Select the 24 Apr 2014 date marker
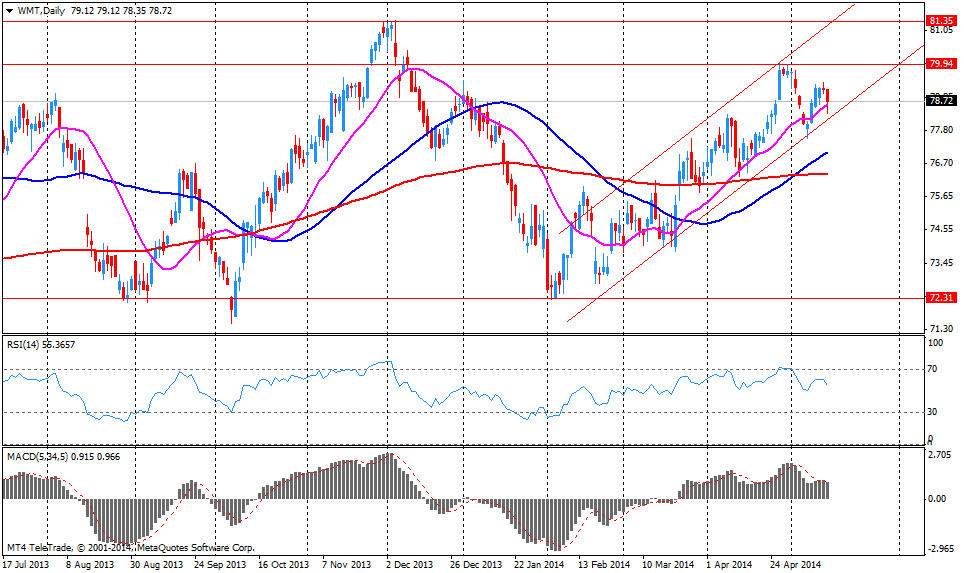This screenshot has width=964, height=573. tap(797, 564)
